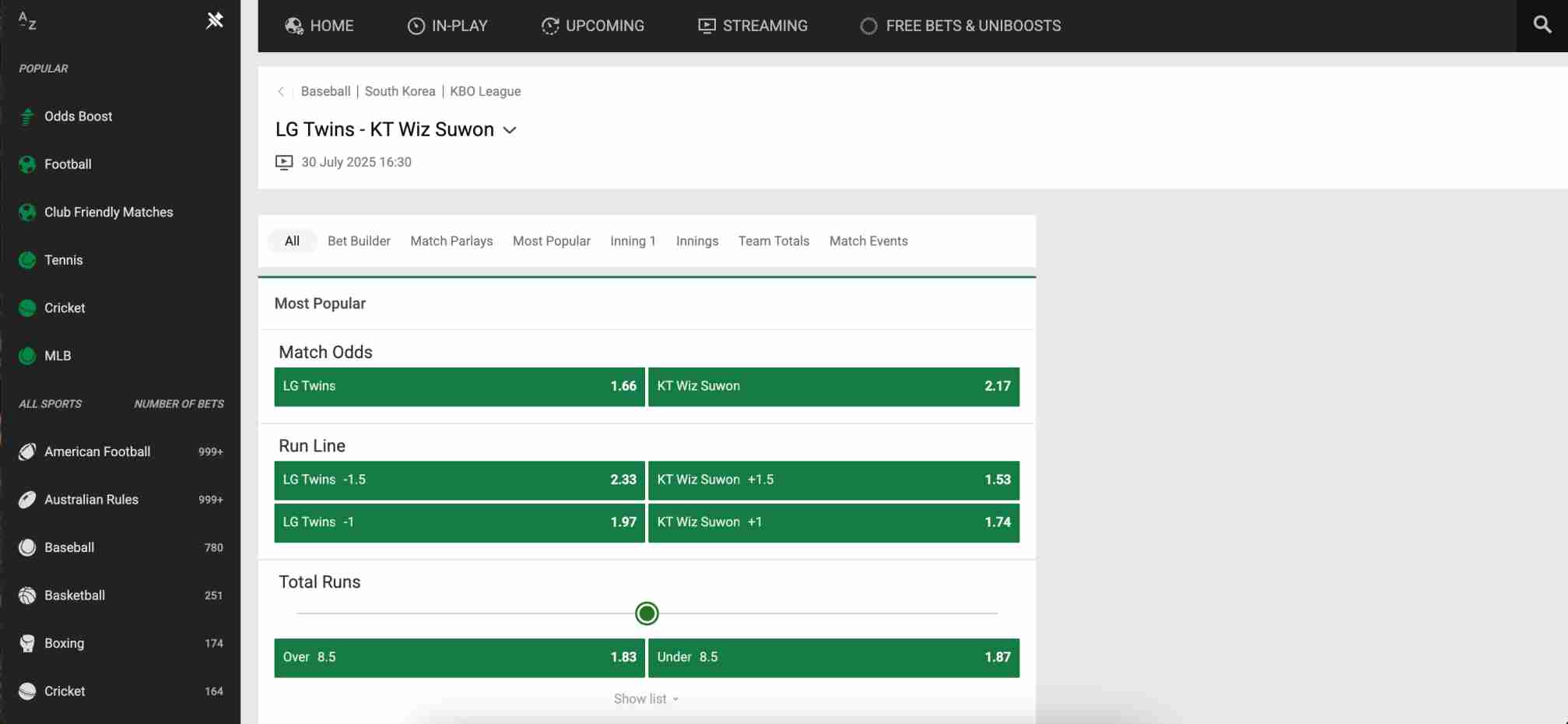Open UPCOMING in the top navigation

coord(593,26)
